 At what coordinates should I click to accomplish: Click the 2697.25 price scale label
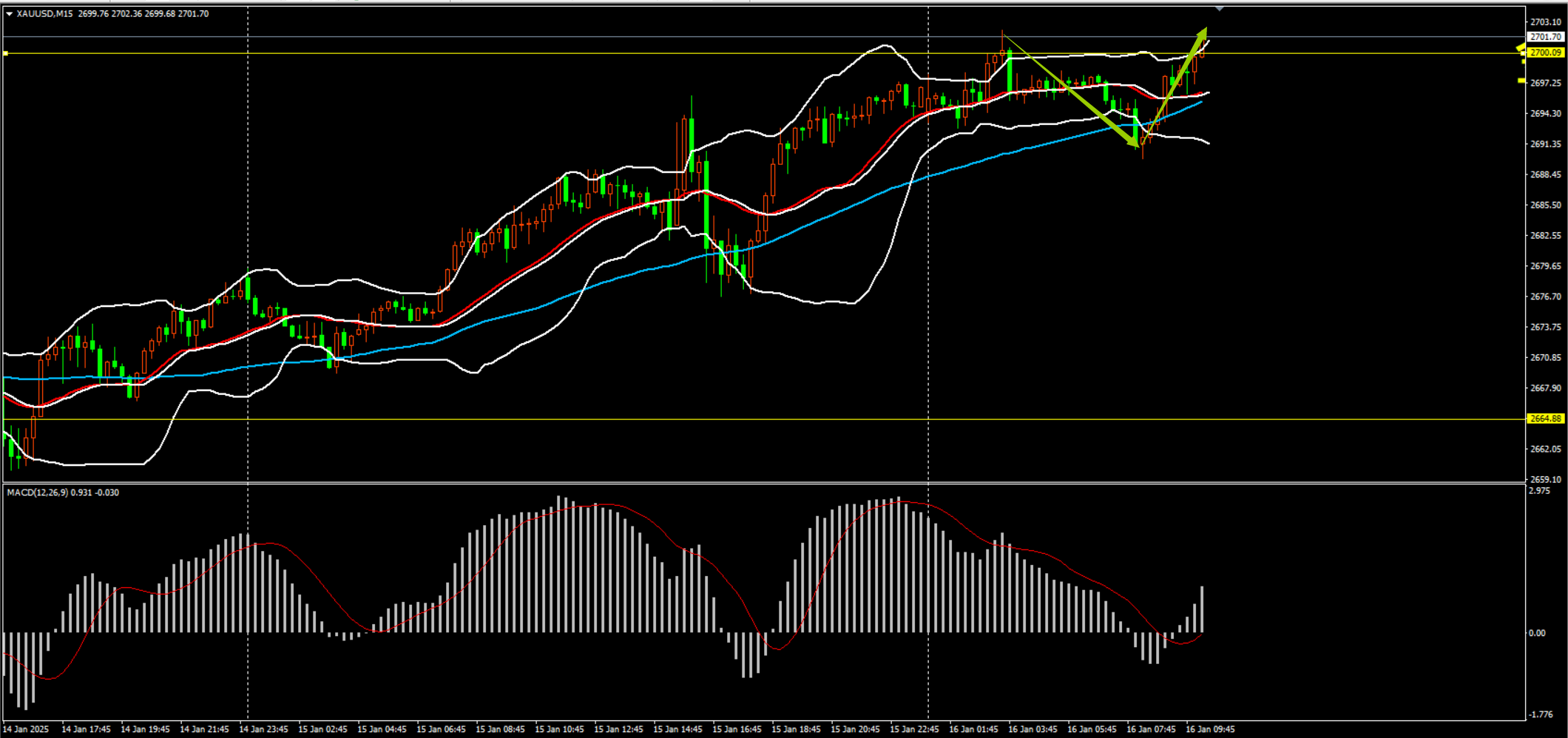[1546, 83]
